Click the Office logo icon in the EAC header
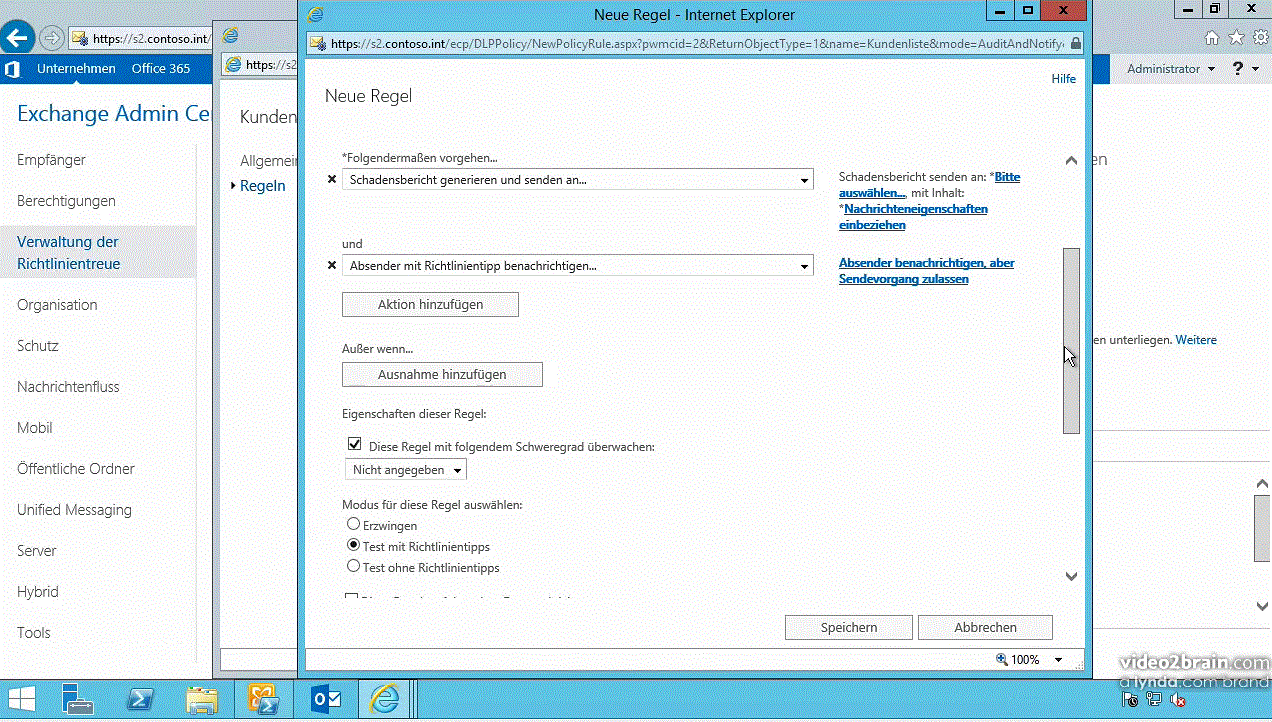 [13, 69]
